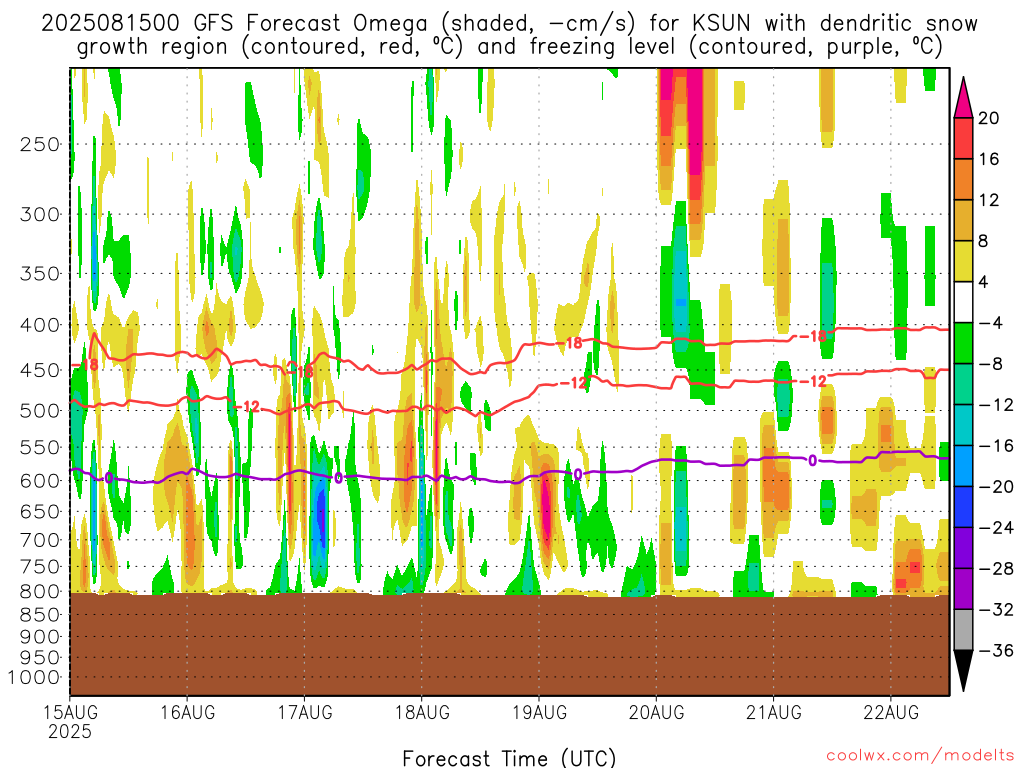This screenshot has height=768, width=1024.
Task: Click the 750 pressure level label
Action: 40,567
